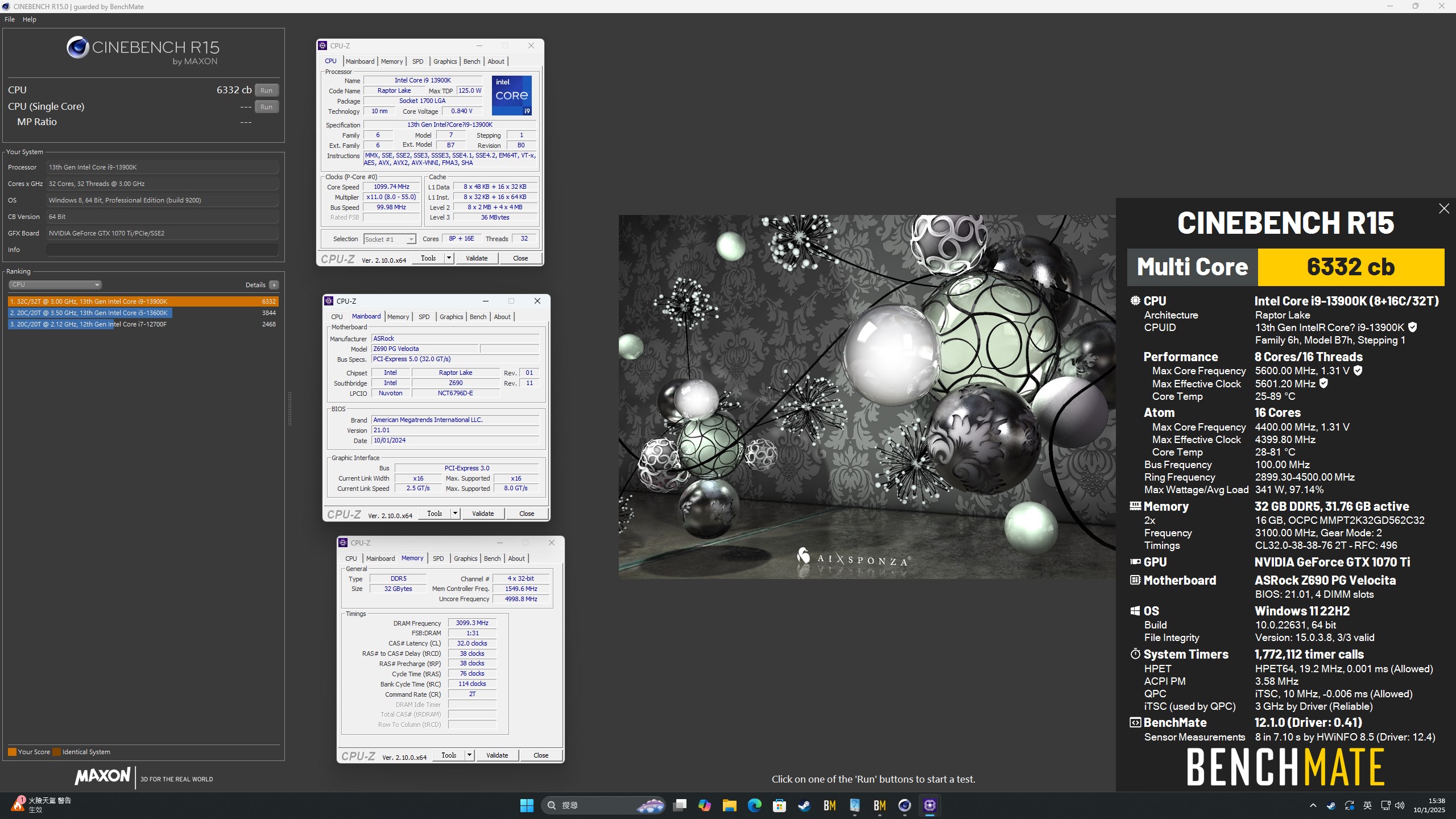Image resolution: width=1456 pixels, height=819 pixels.
Task: Click the rendered spheres benchmark image
Action: click(x=867, y=397)
